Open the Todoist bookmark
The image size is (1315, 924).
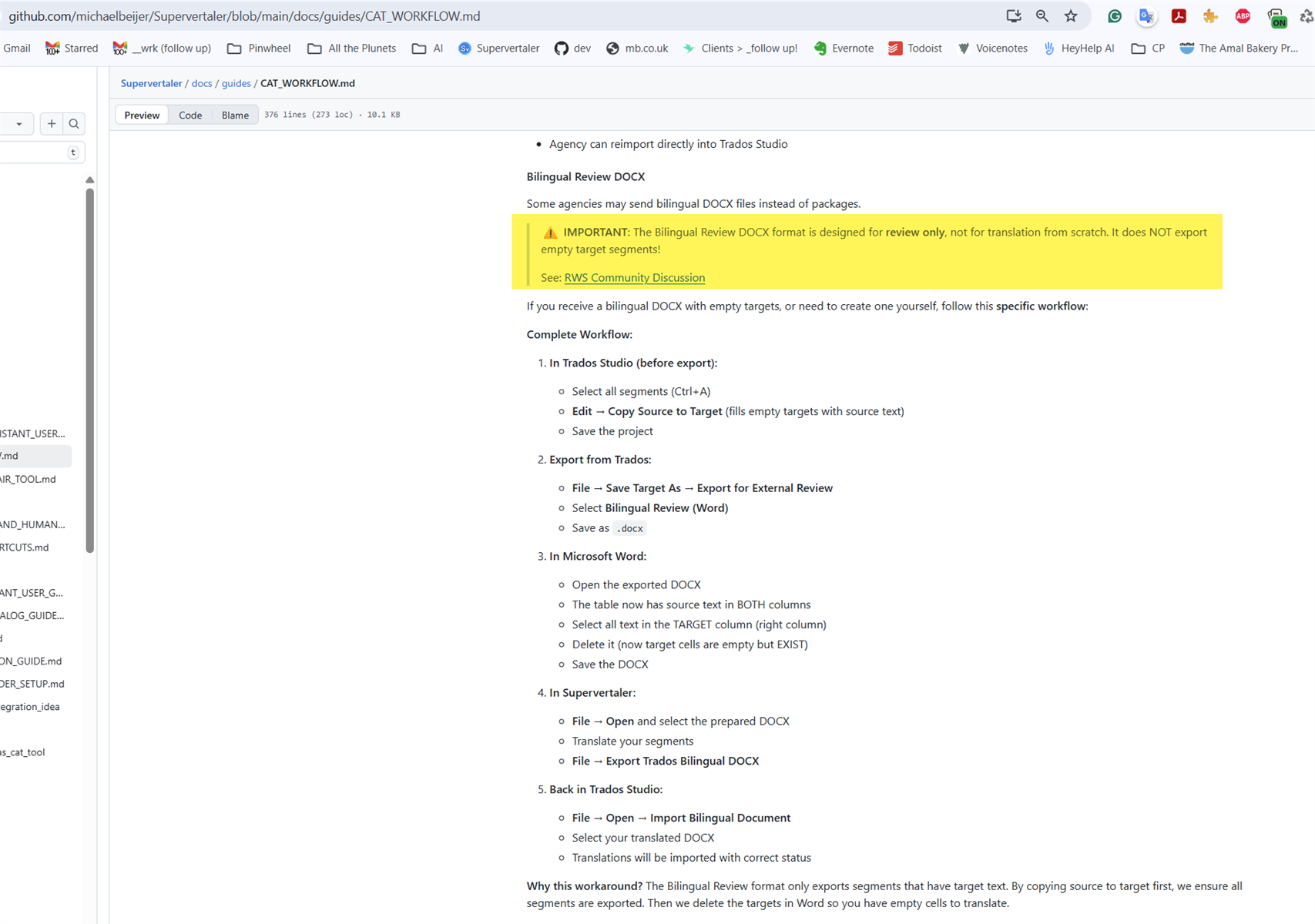pyautogui.click(x=914, y=48)
